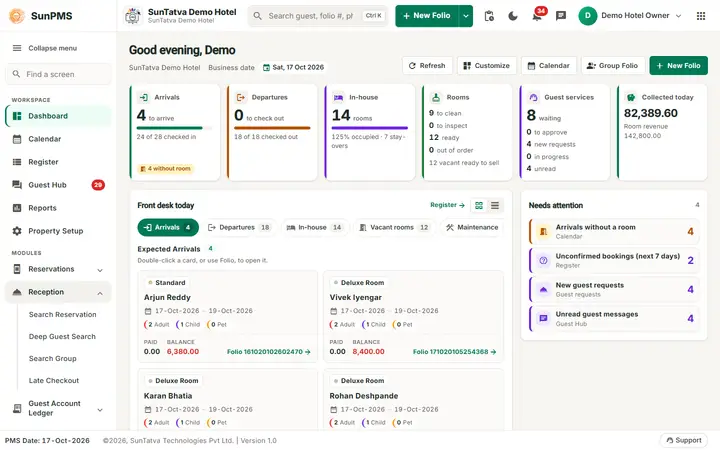Click the SunTatva Demo Hotel property logo
Image resolution: width=720 pixels, height=450 pixels.
[133, 16]
